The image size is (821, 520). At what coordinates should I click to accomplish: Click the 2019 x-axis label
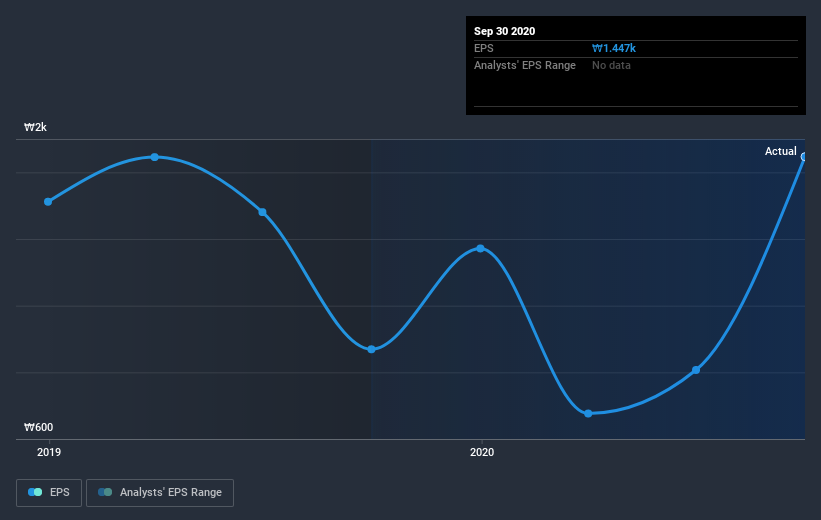tap(49, 452)
